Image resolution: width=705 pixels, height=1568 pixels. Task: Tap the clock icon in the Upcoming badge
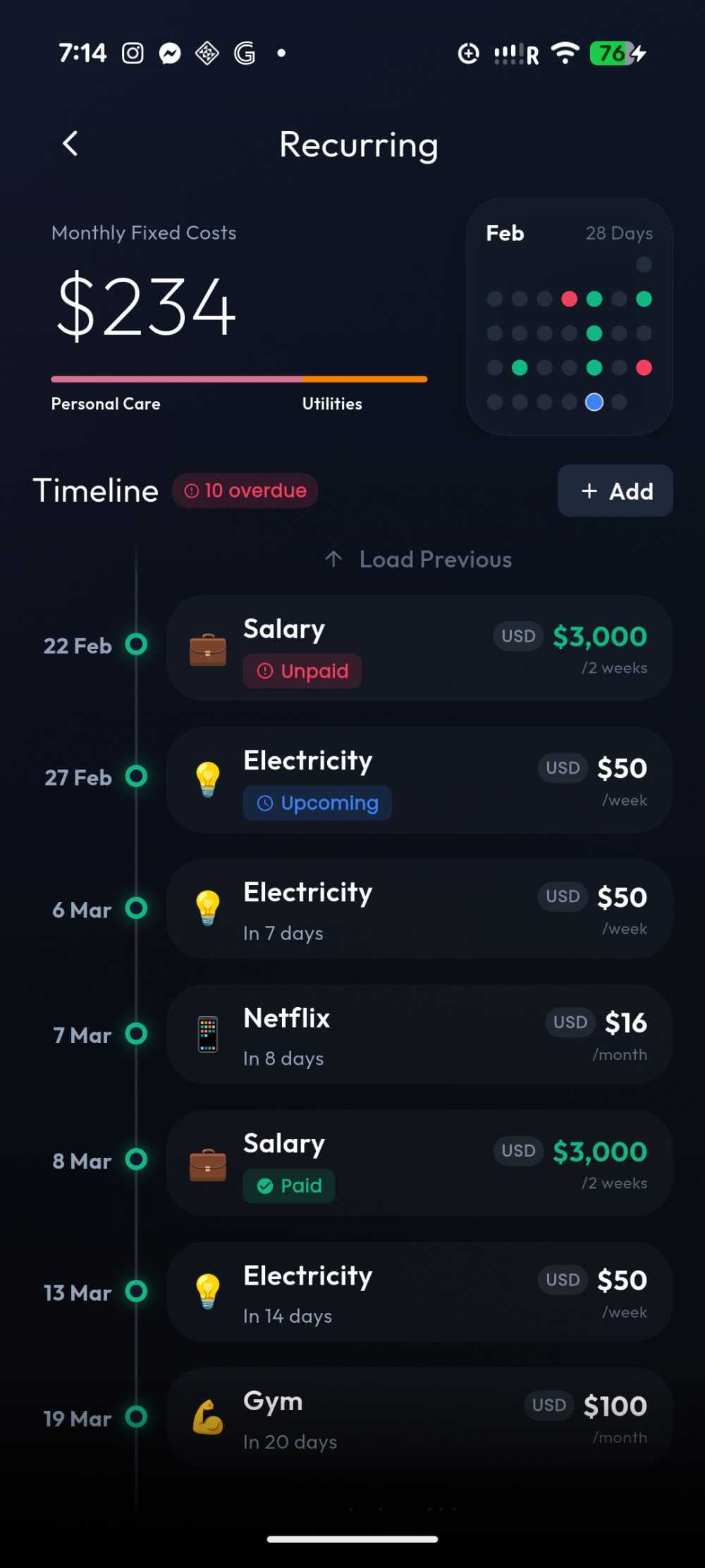(266, 803)
